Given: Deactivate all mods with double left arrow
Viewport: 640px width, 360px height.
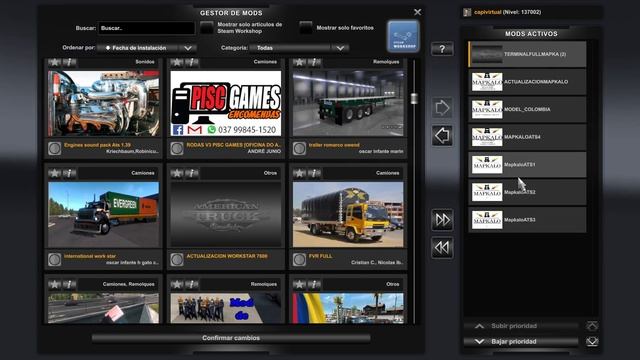Looking at the screenshot, I should pos(442,247).
